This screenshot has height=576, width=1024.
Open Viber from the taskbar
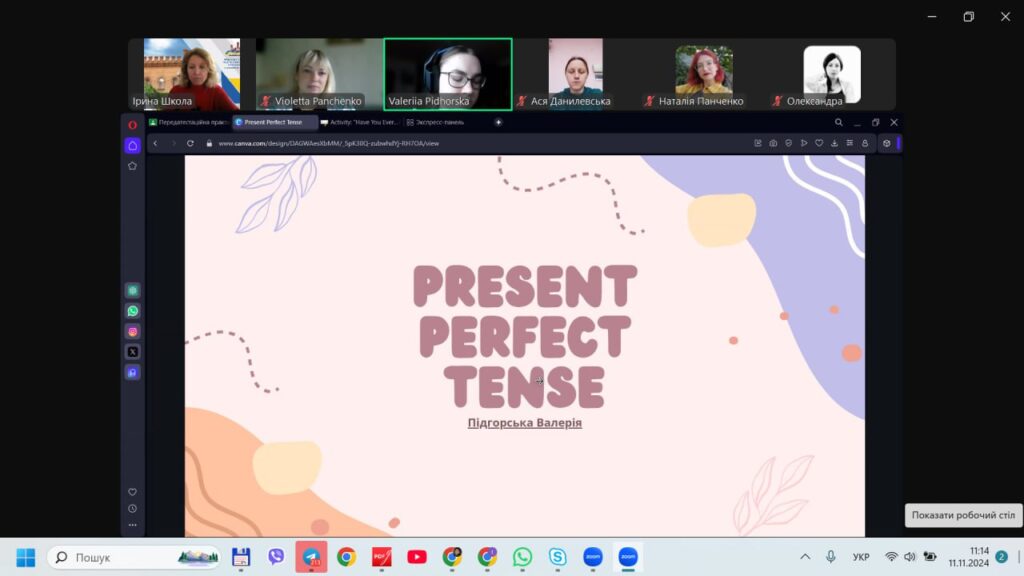276,557
